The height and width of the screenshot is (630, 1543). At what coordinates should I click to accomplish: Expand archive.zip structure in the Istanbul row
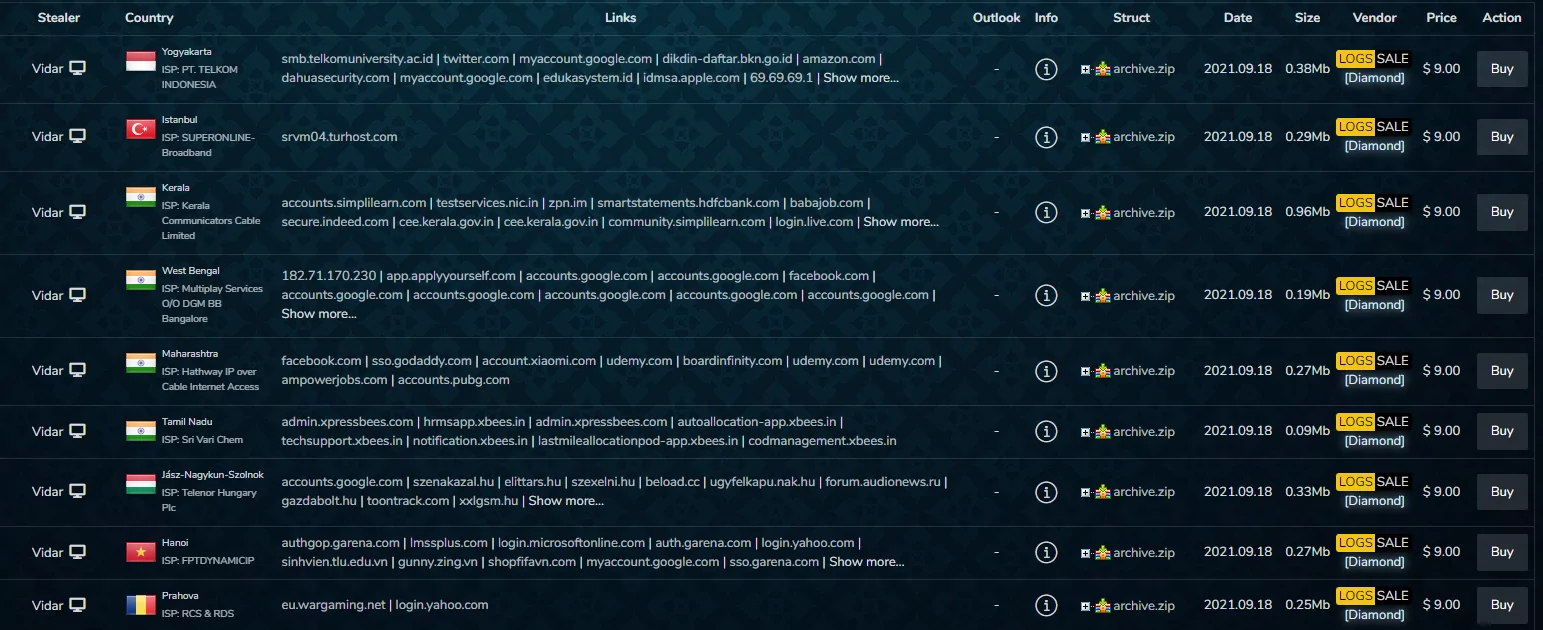pos(1085,137)
